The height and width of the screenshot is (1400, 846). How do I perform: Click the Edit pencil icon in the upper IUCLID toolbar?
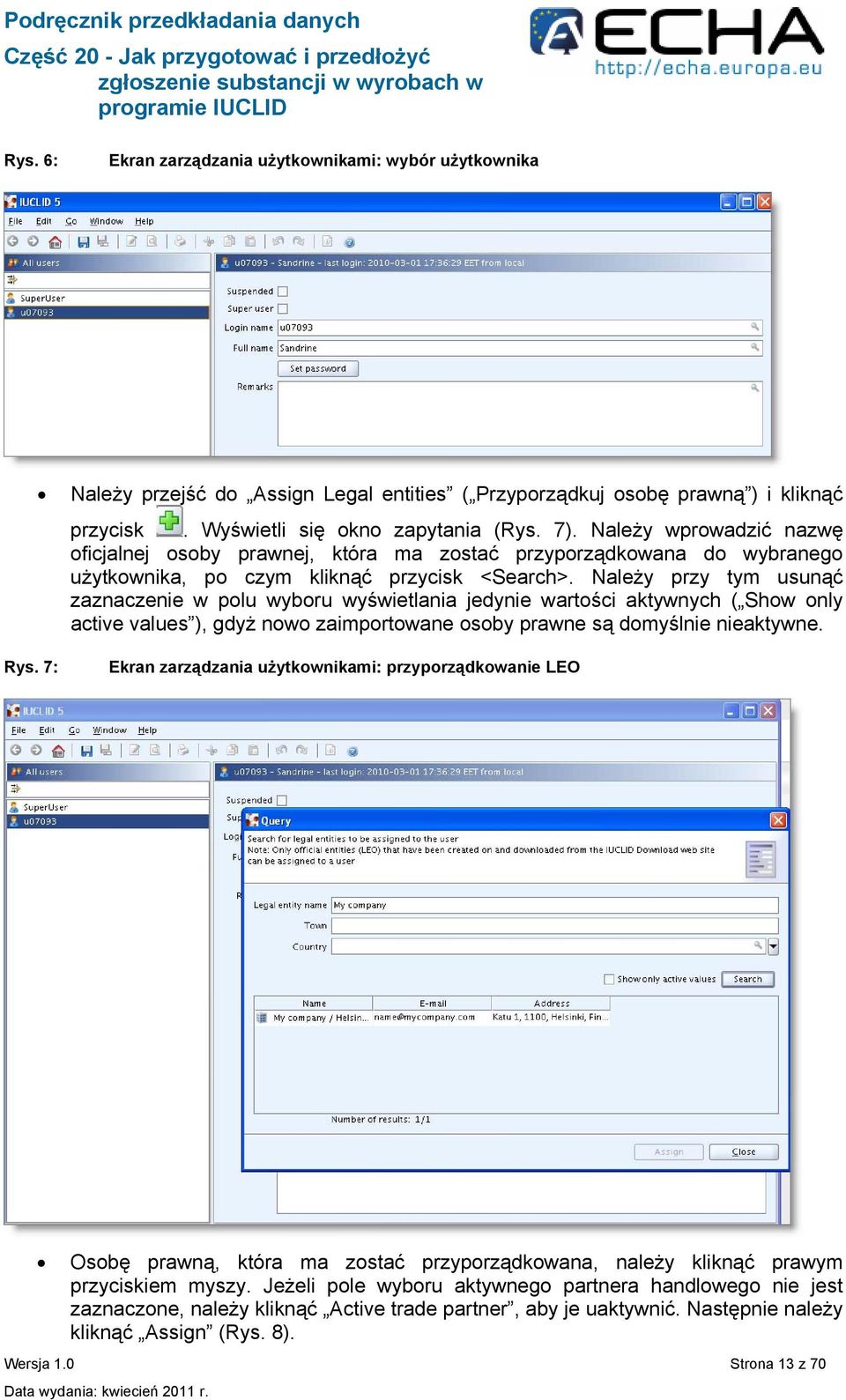[x=131, y=241]
